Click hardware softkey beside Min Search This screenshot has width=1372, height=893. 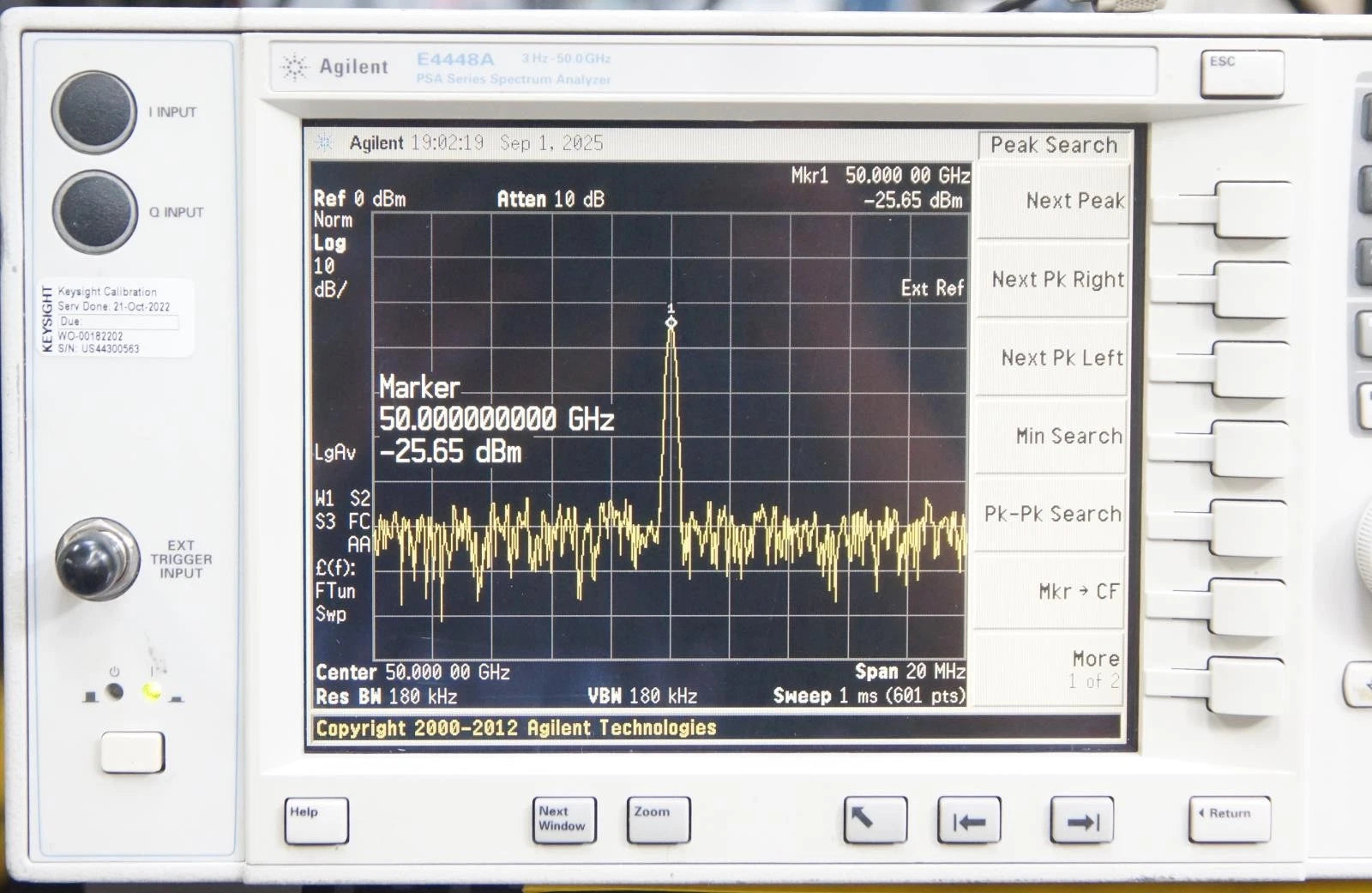(x=1249, y=448)
